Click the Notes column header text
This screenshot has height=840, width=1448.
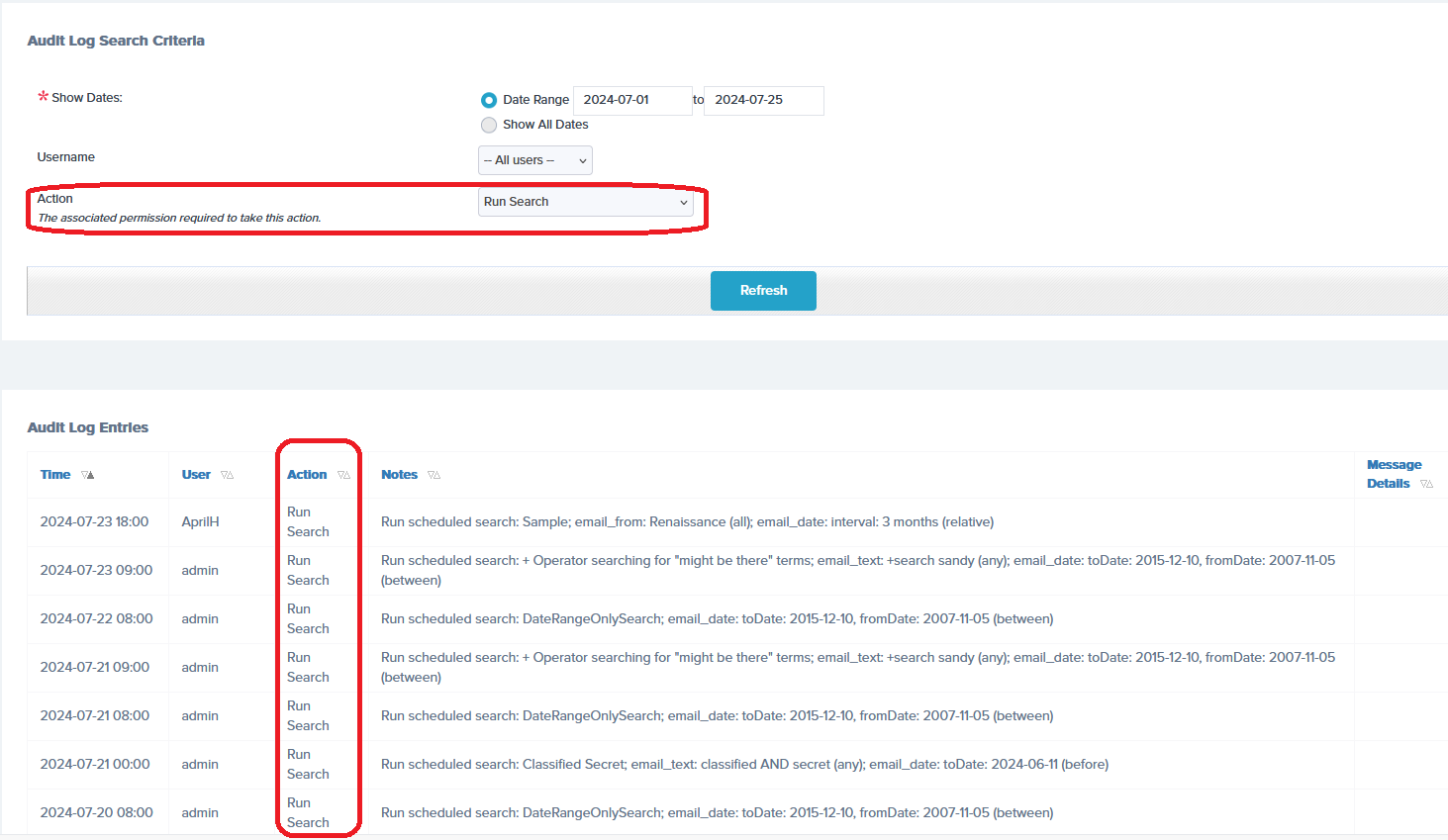click(399, 475)
